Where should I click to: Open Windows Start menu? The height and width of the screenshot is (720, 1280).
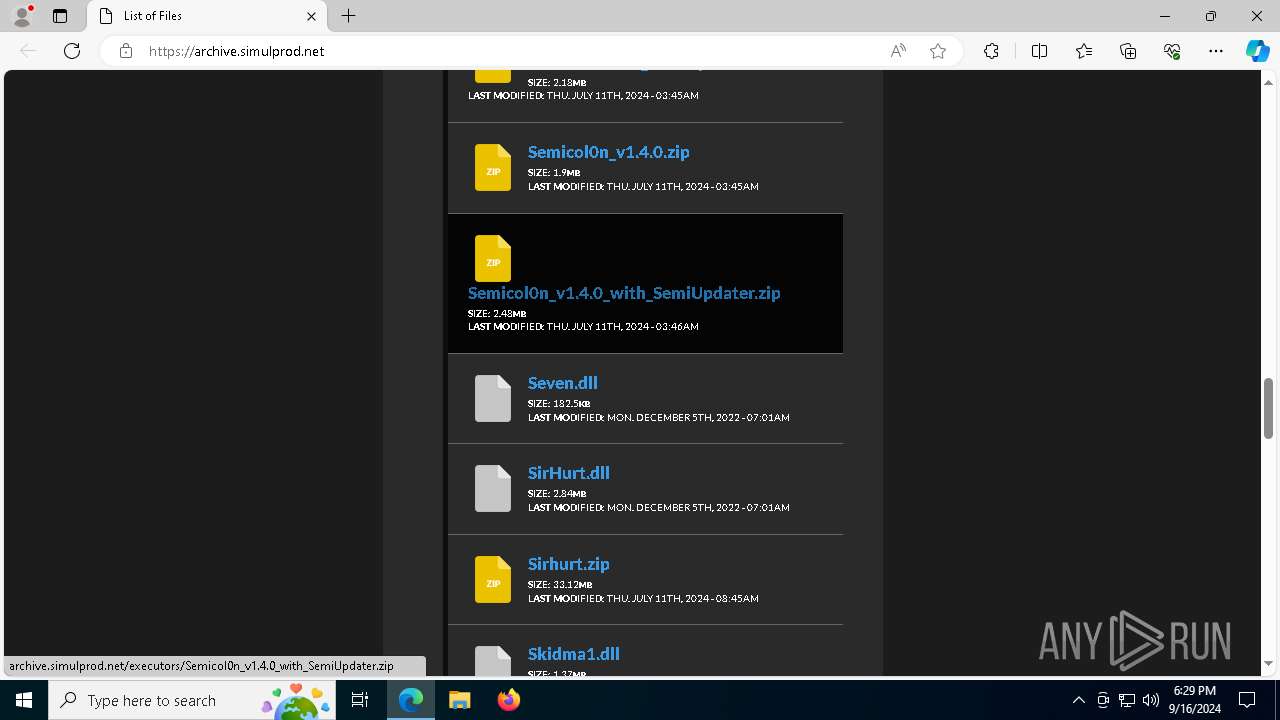pos(24,700)
